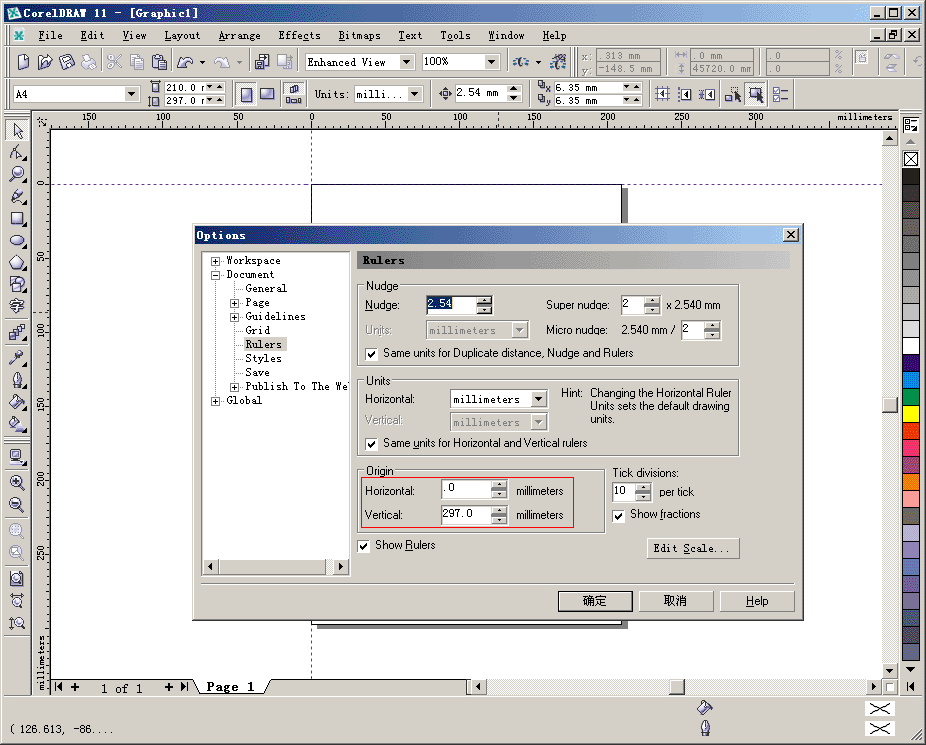Click the Nudge value input field
This screenshot has height=745, width=926.
[x=451, y=305]
